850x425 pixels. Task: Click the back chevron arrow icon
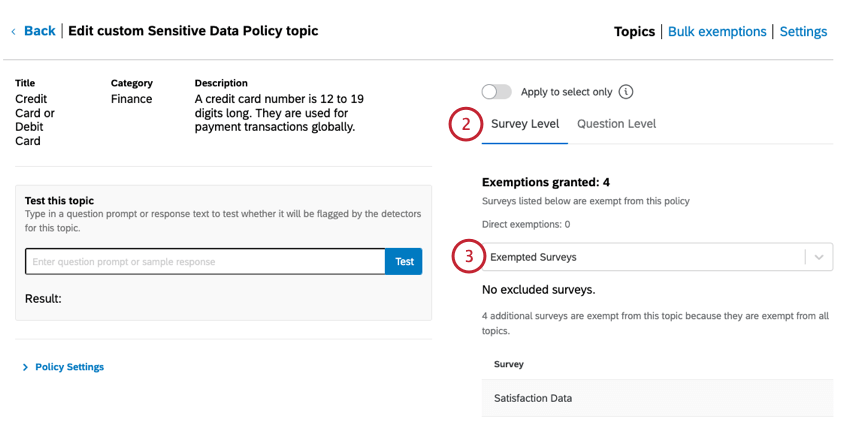click(x=13, y=32)
